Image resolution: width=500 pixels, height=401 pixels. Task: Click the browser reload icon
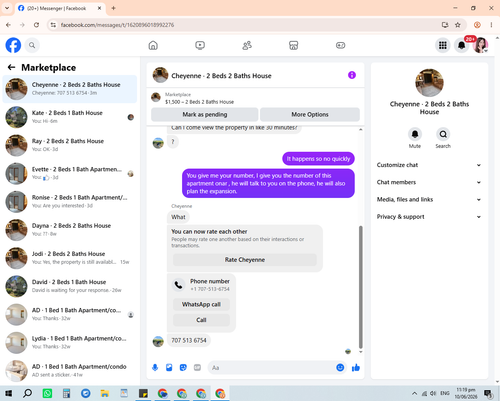36,25
